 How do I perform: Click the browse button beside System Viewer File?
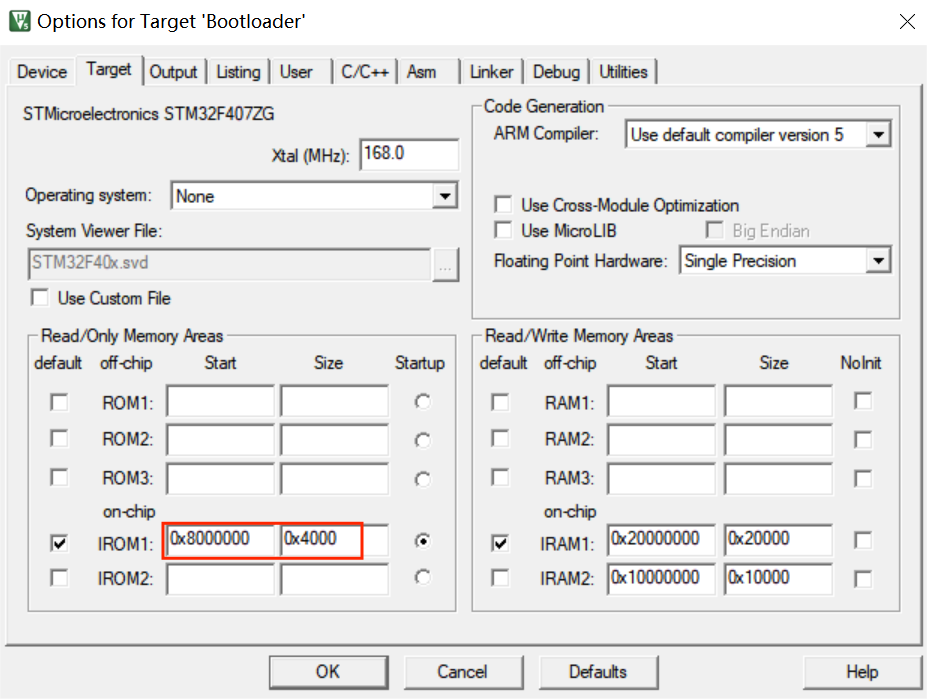click(x=446, y=266)
